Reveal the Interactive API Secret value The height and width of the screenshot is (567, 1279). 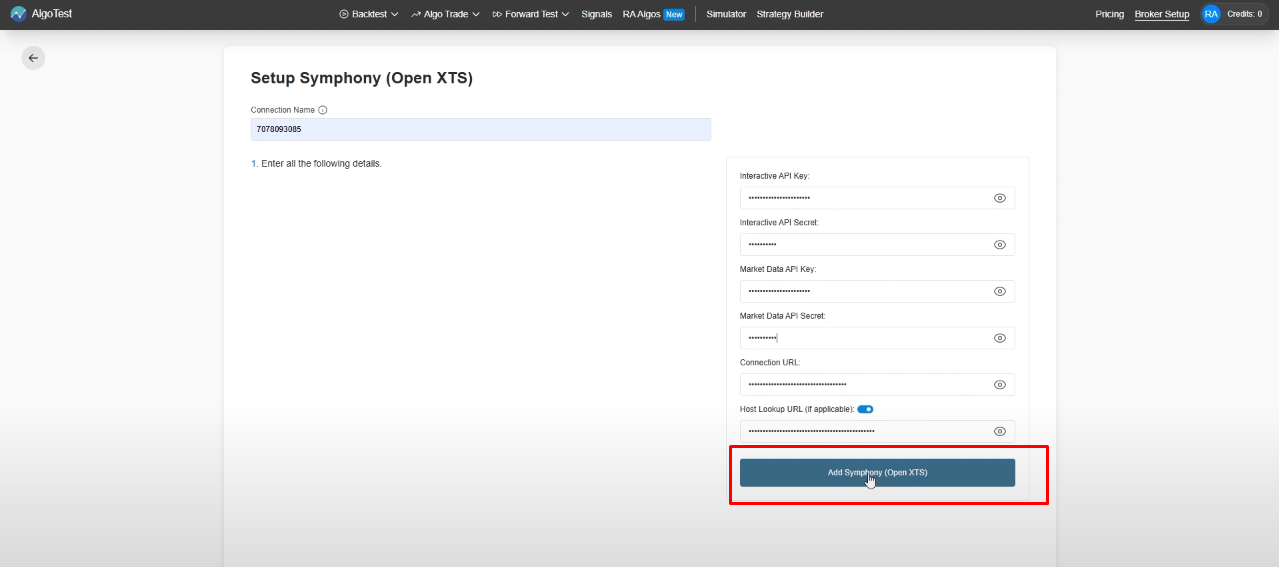[x=999, y=245]
